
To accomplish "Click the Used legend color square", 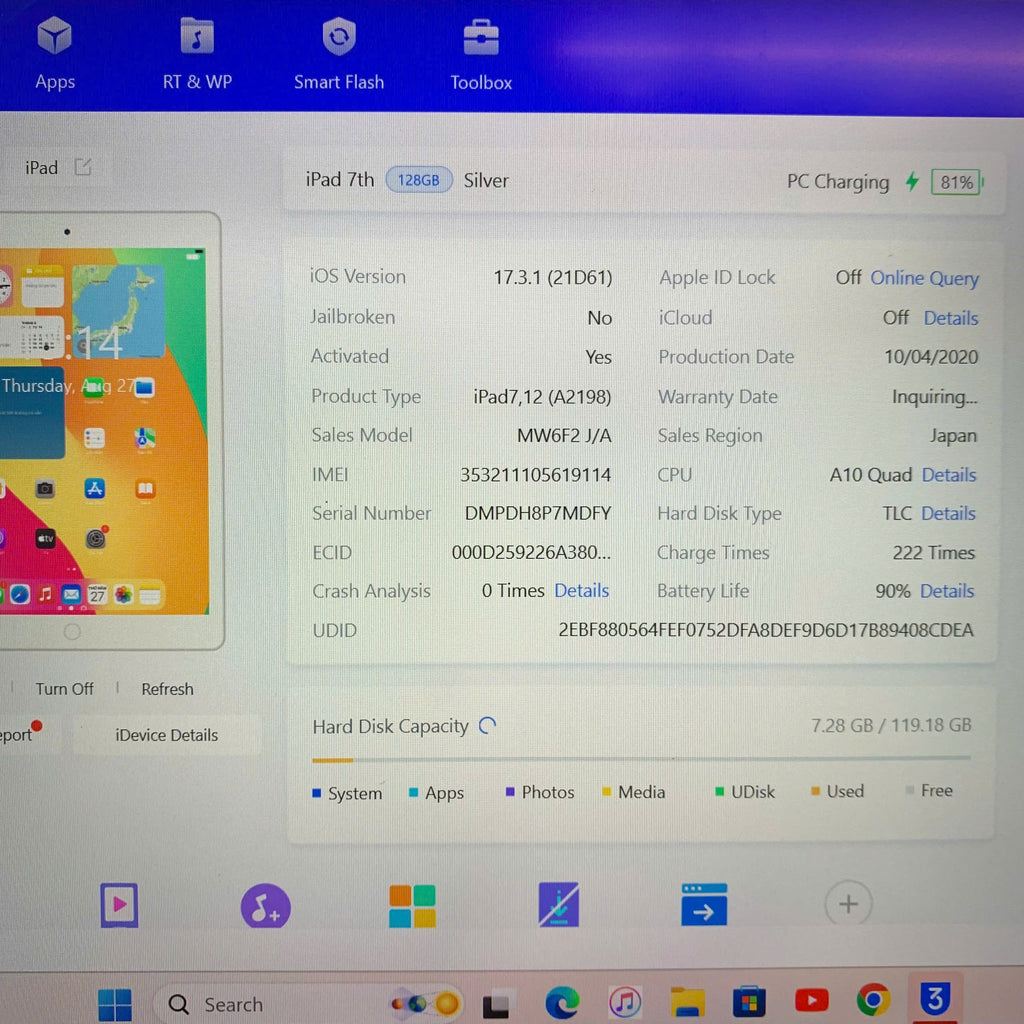I will pos(815,791).
